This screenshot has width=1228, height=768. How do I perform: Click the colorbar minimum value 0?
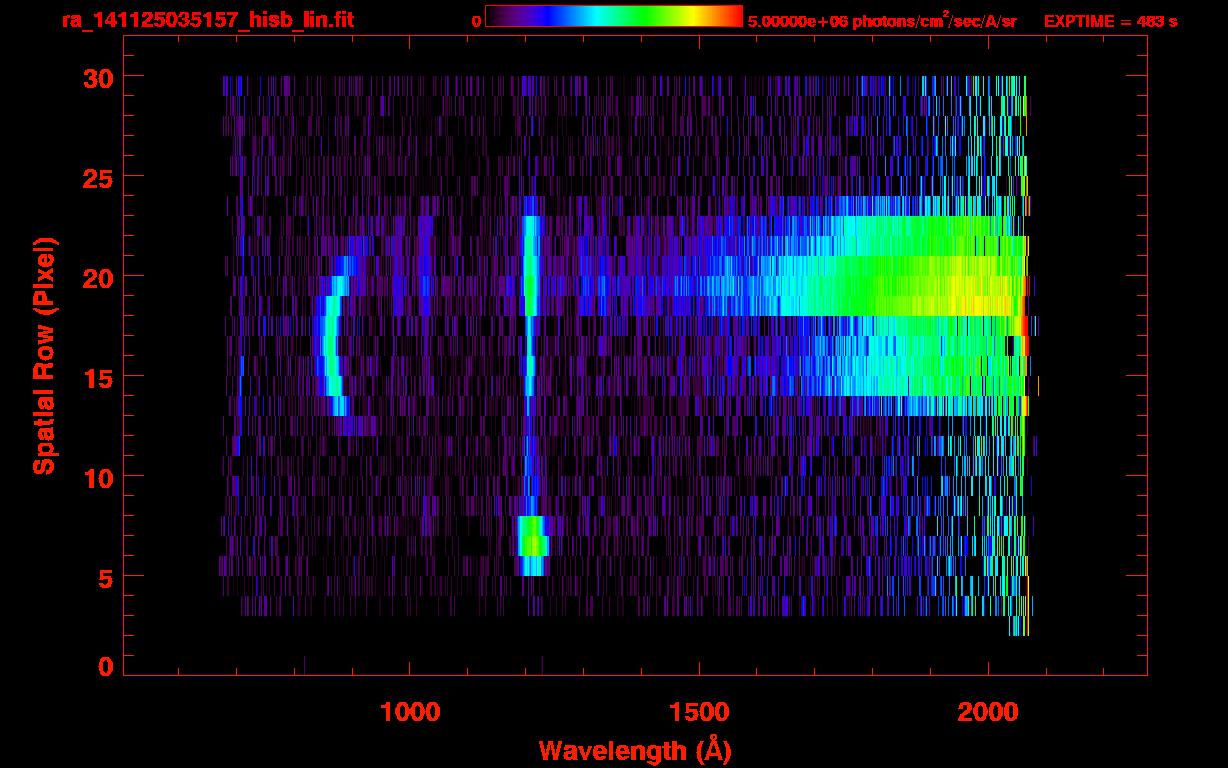point(476,21)
